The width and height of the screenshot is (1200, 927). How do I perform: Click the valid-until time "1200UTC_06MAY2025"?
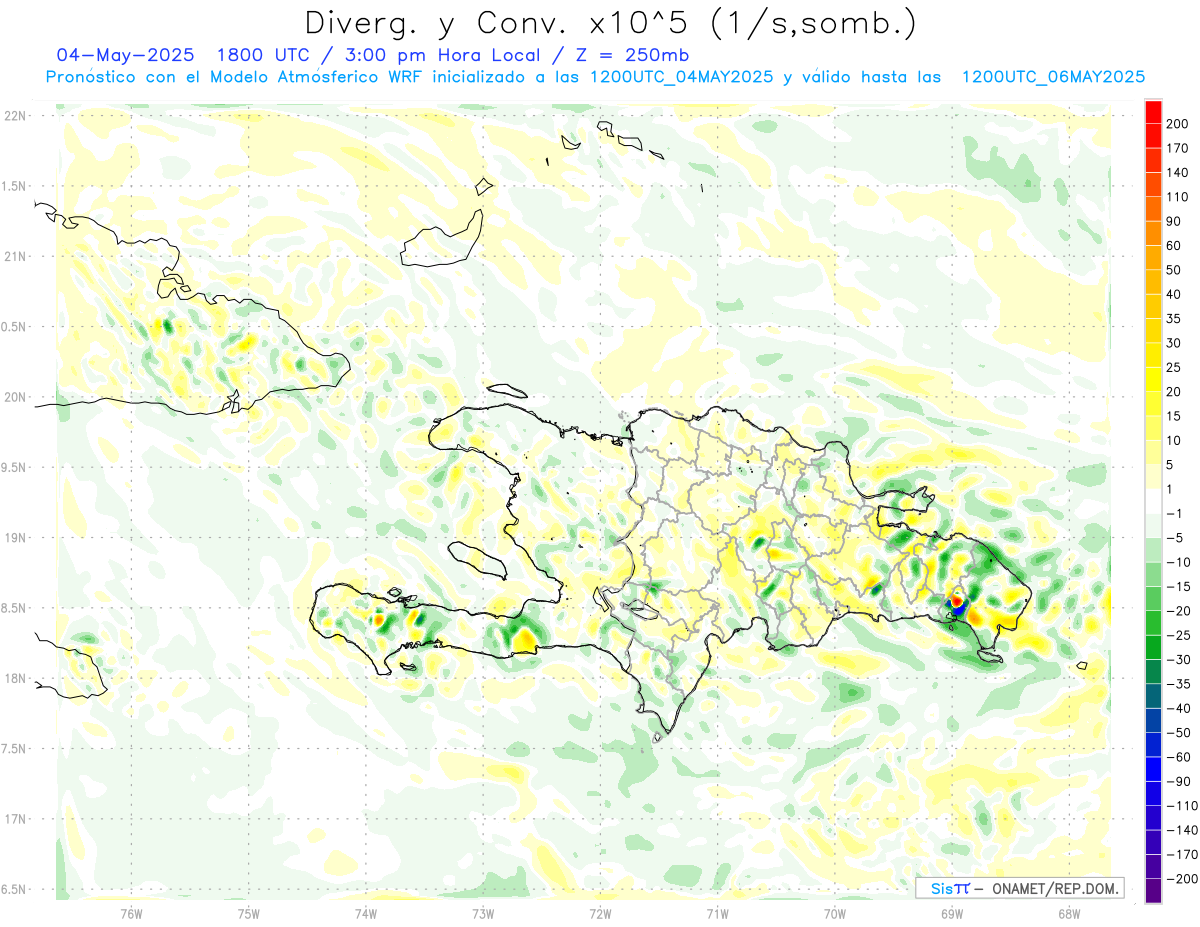click(1053, 77)
